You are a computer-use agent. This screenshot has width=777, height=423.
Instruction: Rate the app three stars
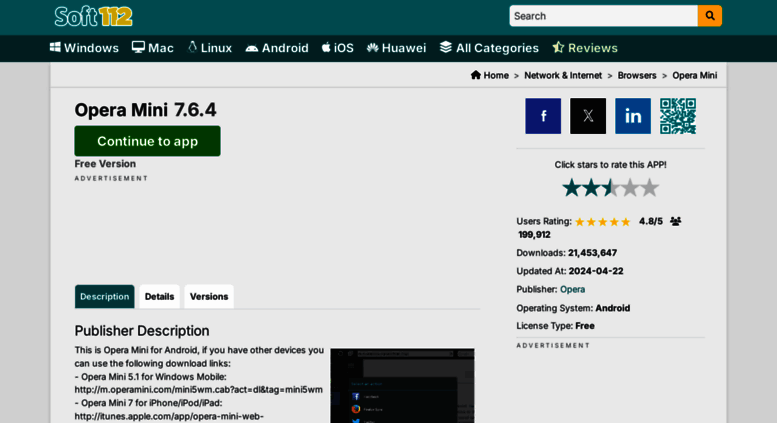pyautogui.click(x=610, y=188)
